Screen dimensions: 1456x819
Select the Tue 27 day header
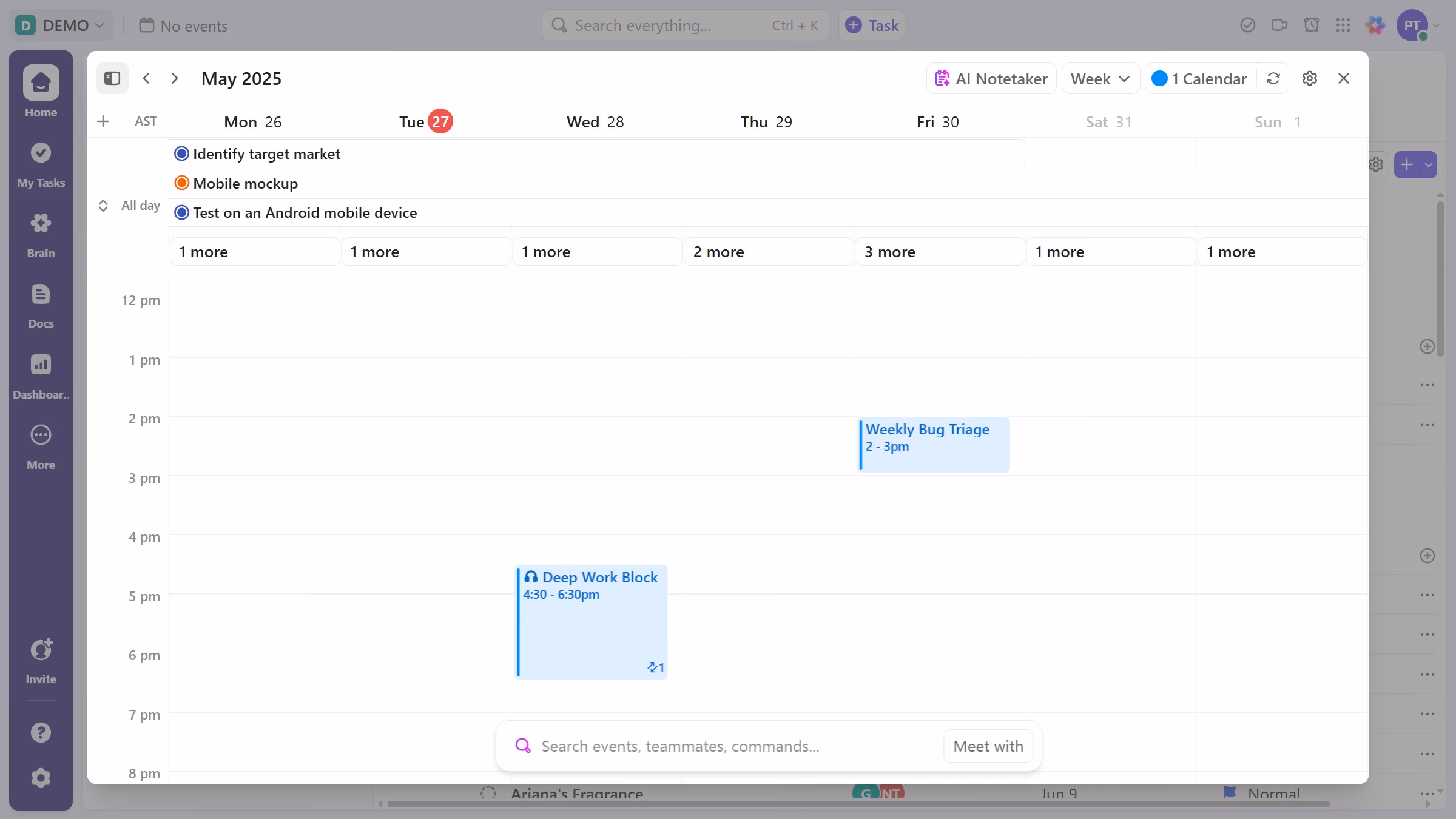coord(426,121)
